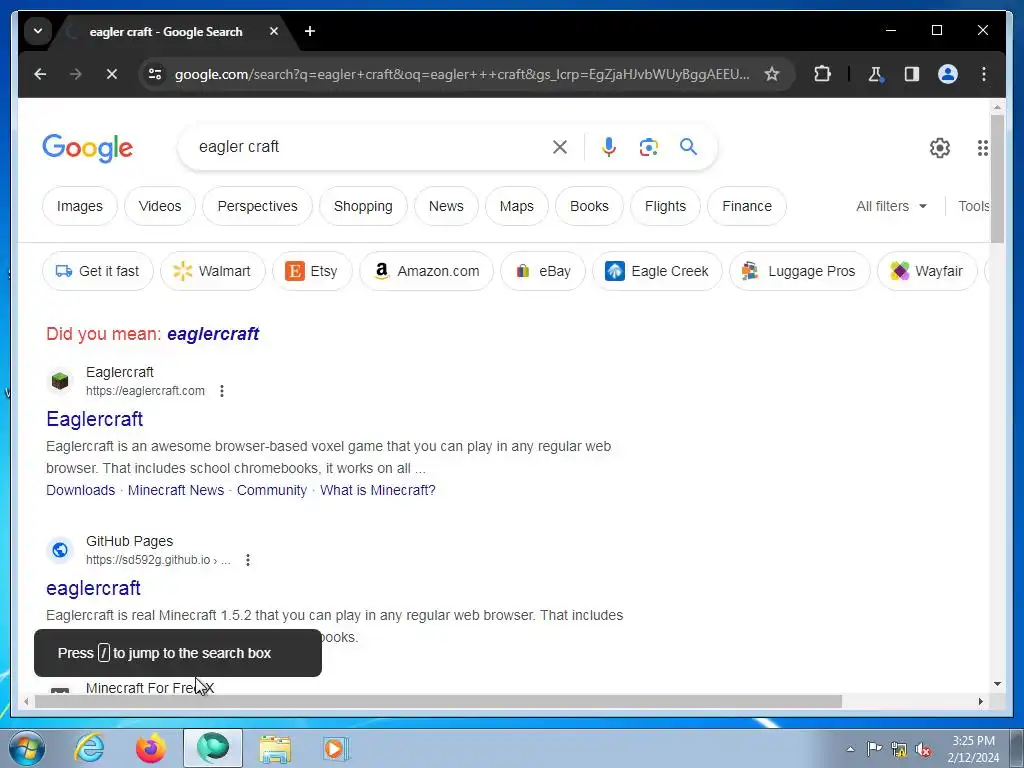Filter results by Images
The image size is (1024, 768).
80,206
